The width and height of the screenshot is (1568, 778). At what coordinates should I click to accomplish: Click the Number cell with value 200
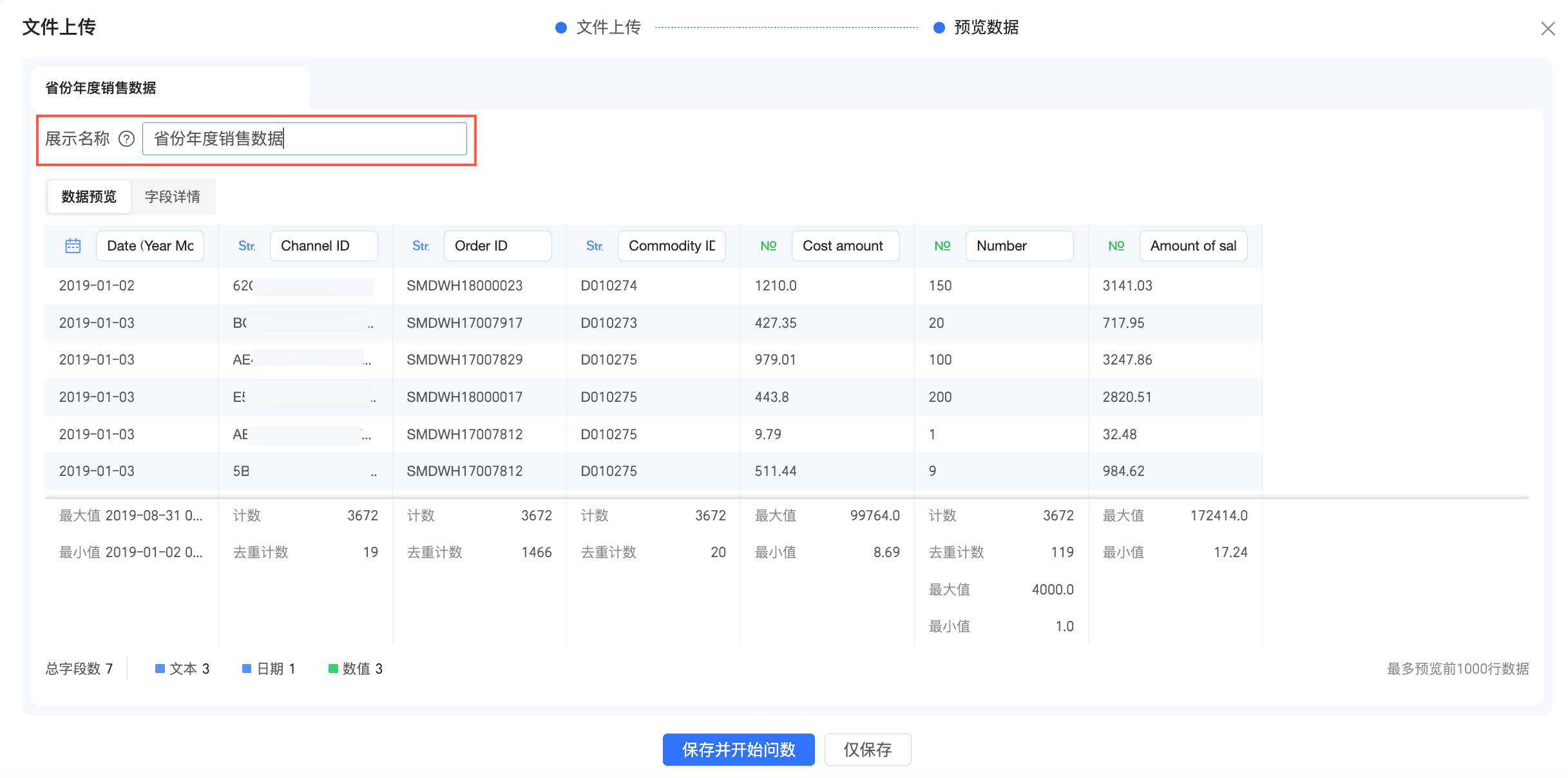point(940,397)
